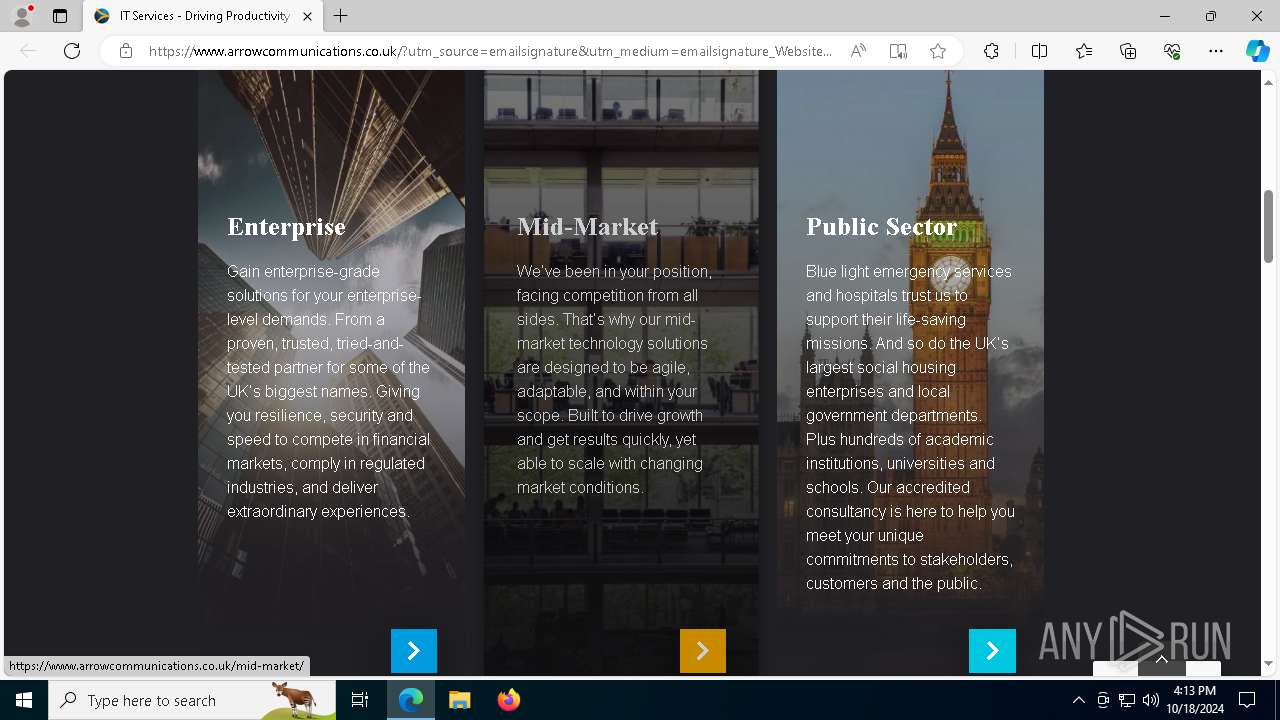Open tab actions menu icon
This screenshot has height=720, width=1280.
pyautogui.click(x=60, y=16)
